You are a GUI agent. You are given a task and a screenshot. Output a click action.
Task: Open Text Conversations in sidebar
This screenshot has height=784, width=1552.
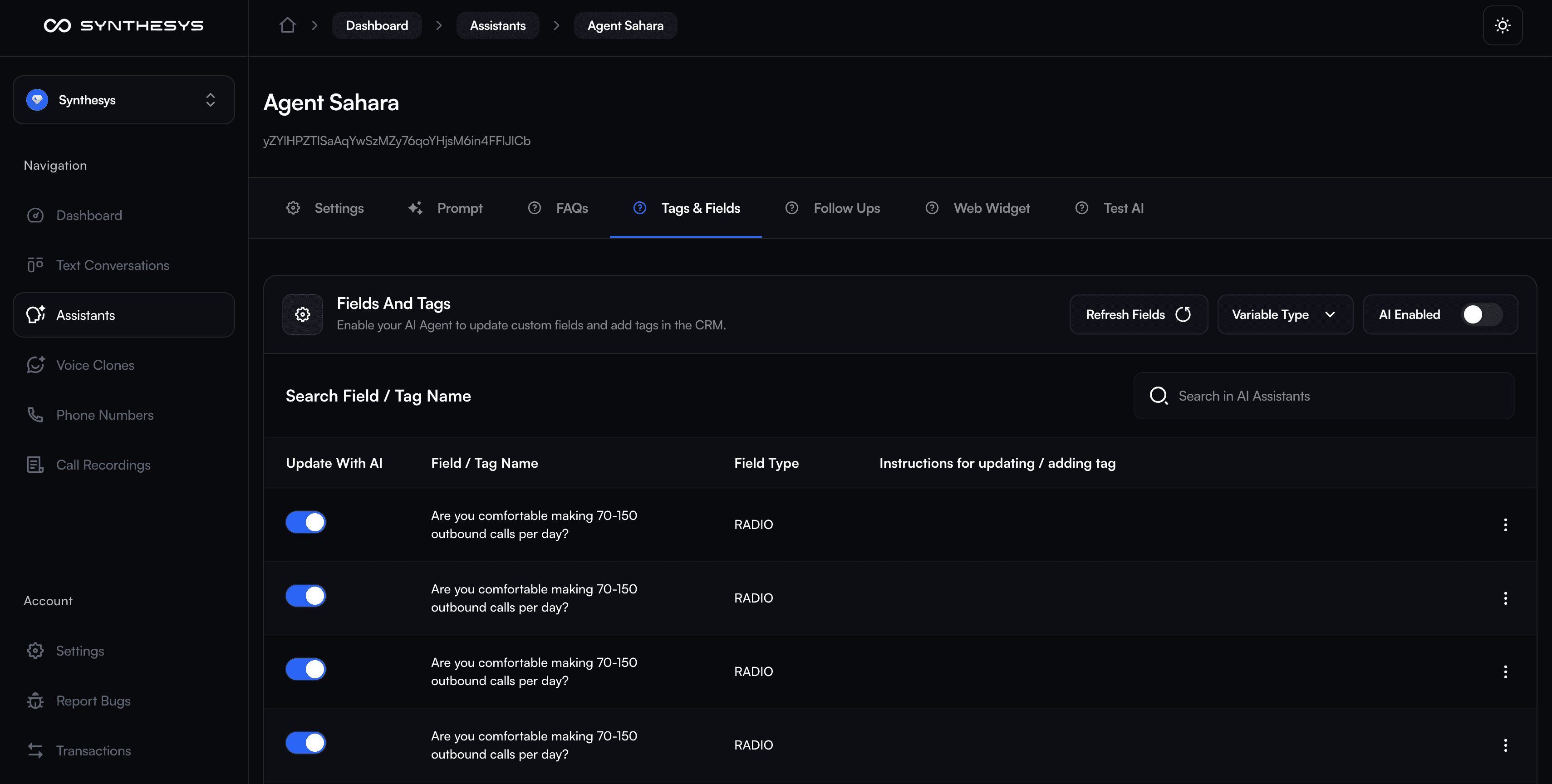[x=112, y=265]
